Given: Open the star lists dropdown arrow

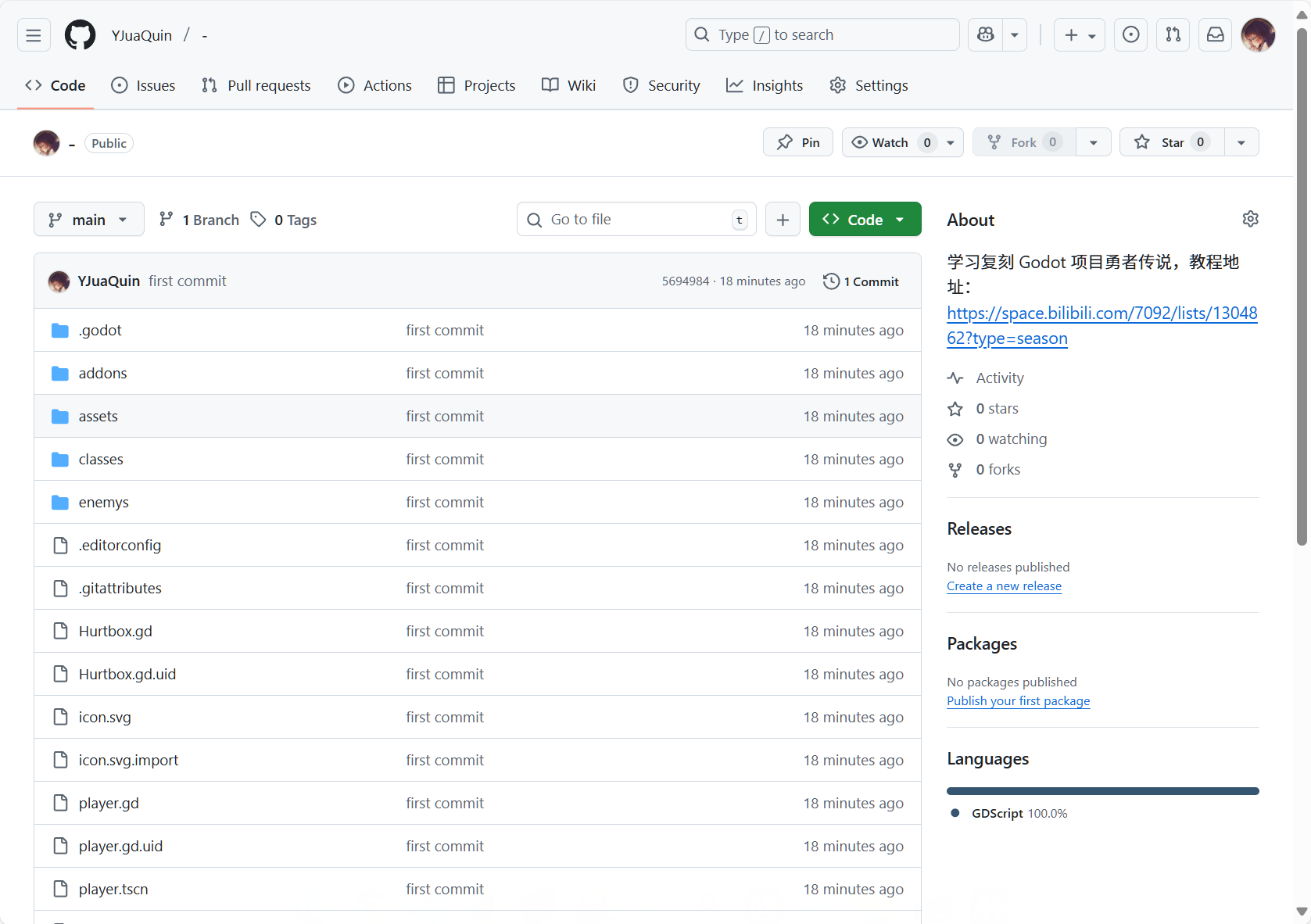Looking at the screenshot, I should pyautogui.click(x=1241, y=142).
